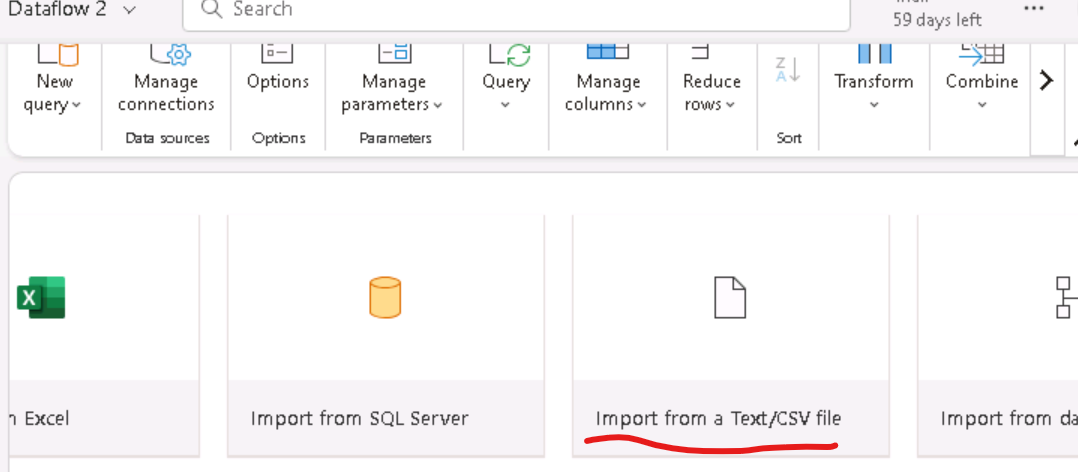Click into the Search box

pos(516,14)
